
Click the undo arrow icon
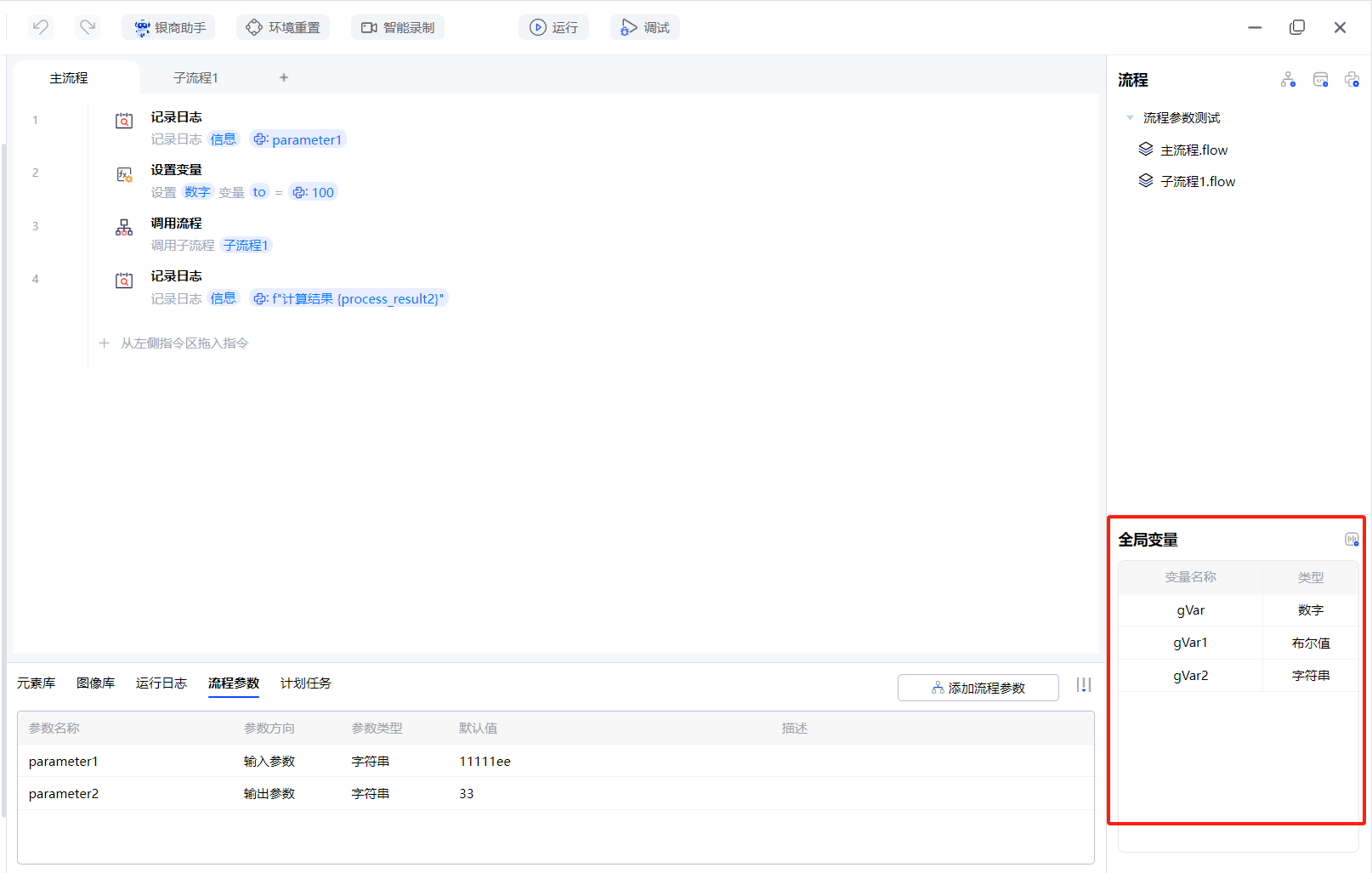point(40,27)
